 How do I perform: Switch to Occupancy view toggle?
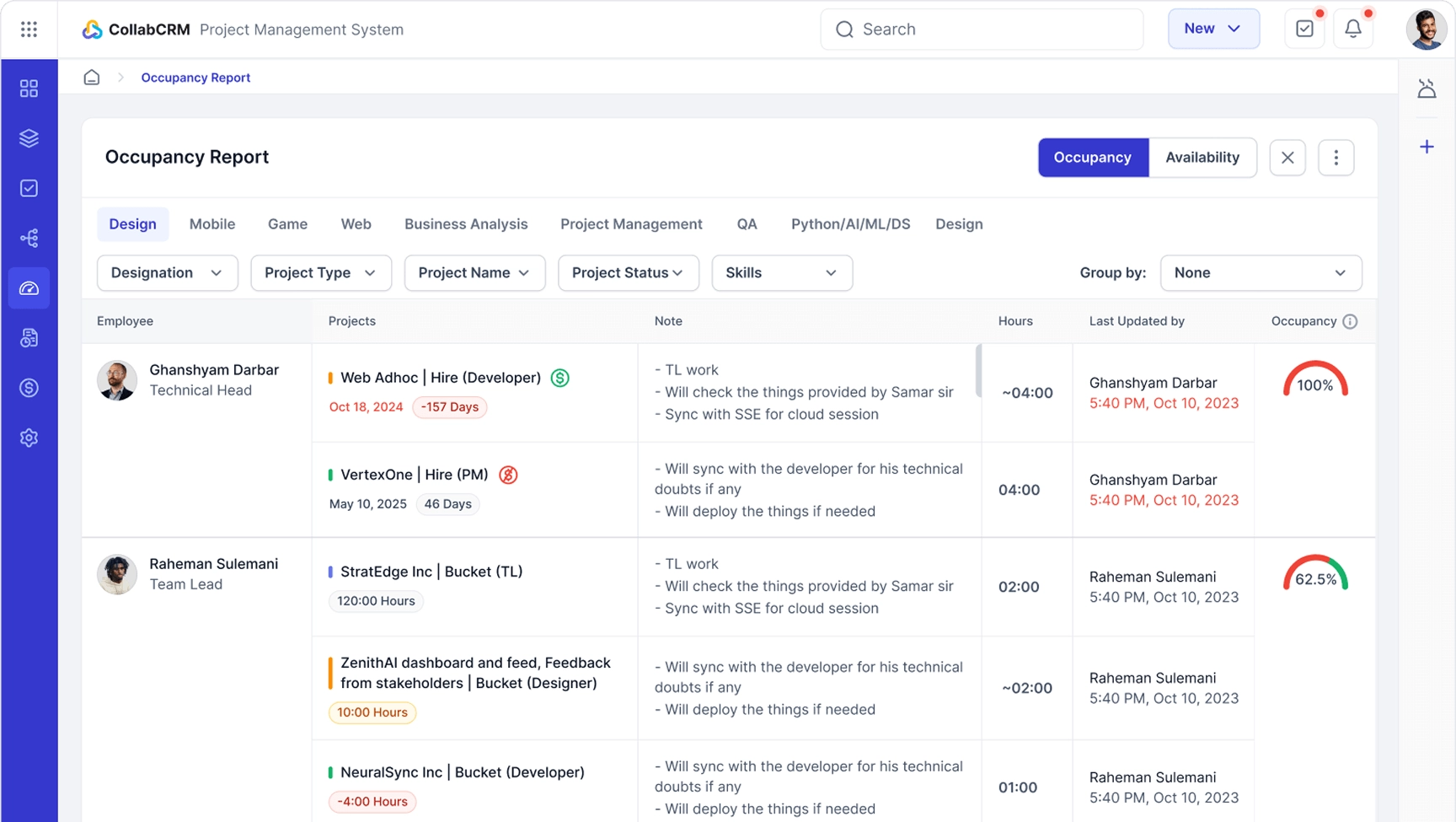[1093, 158]
